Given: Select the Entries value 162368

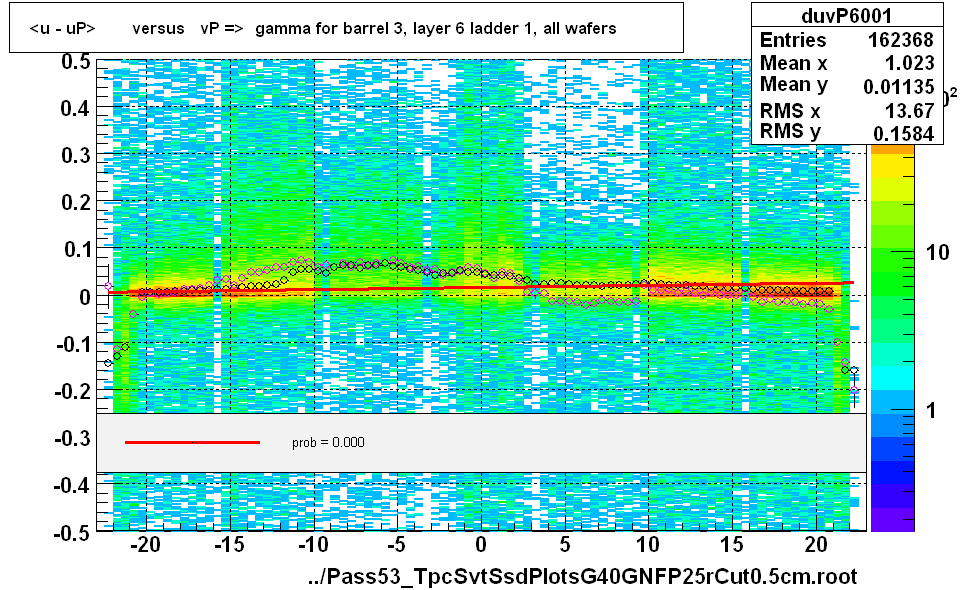Looking at the screenshot, I should (x=900, y=40).
